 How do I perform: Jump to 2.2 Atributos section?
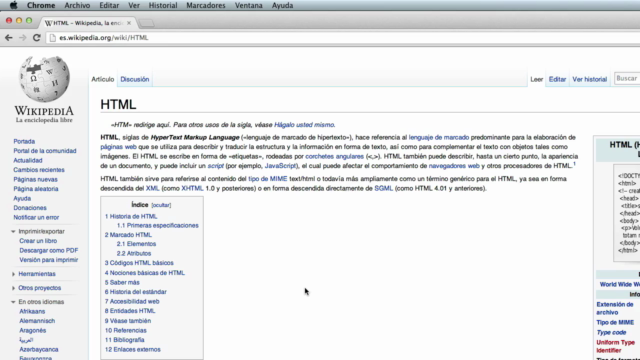click(134, 253)
